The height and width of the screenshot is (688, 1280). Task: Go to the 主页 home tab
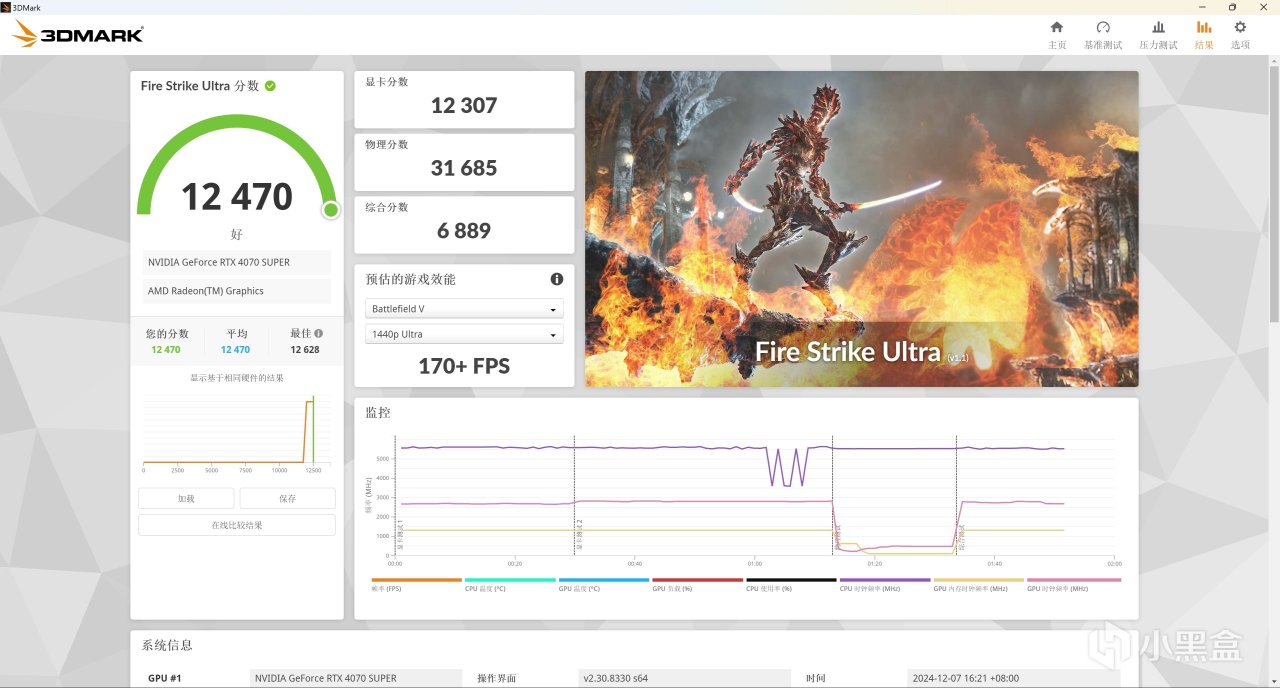coord(1056,35)
